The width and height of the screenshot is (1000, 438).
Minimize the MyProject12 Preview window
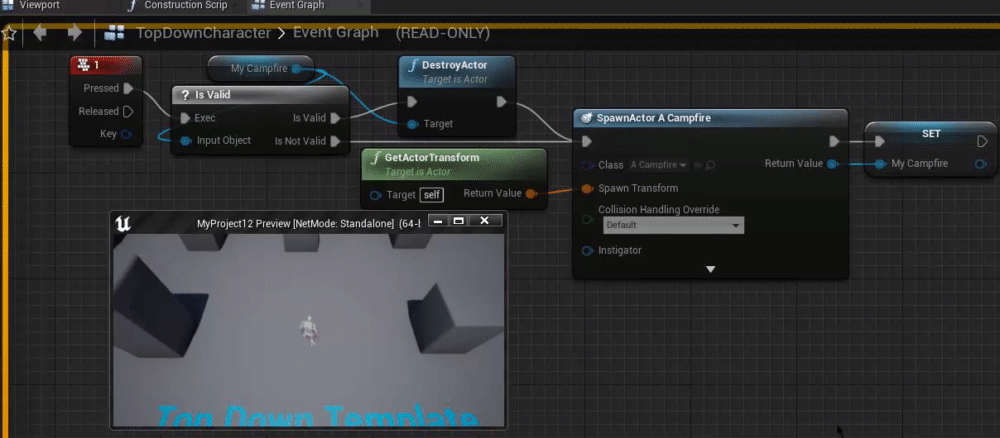tap(437, 221)
